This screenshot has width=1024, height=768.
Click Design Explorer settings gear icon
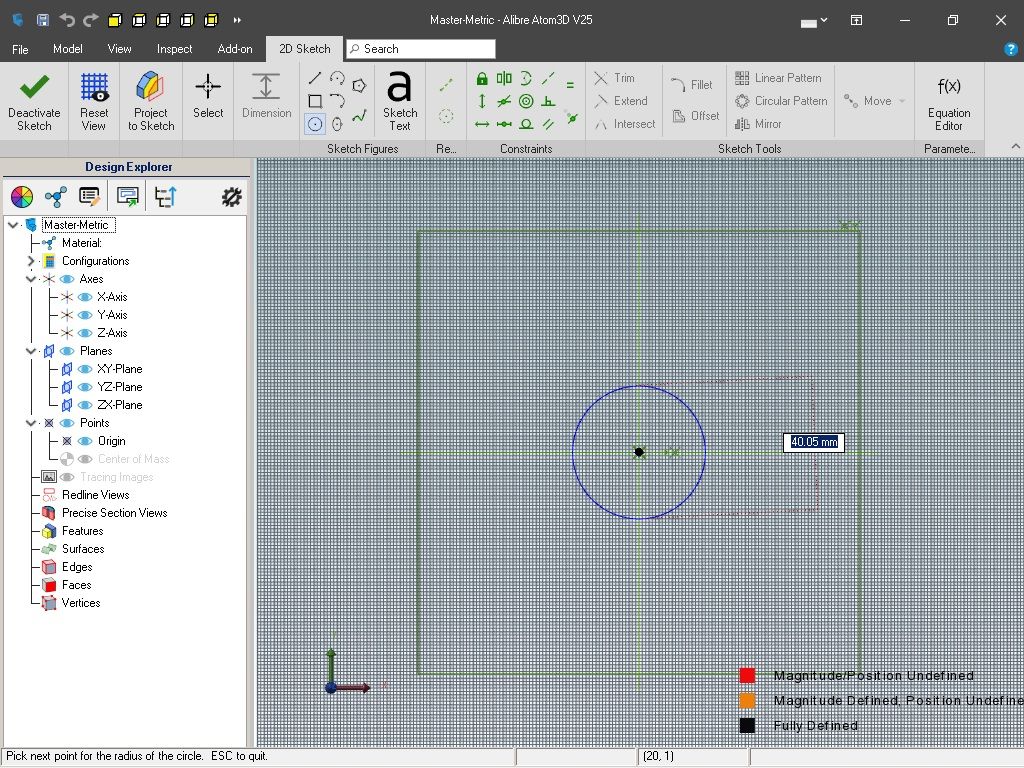point(231,197)
